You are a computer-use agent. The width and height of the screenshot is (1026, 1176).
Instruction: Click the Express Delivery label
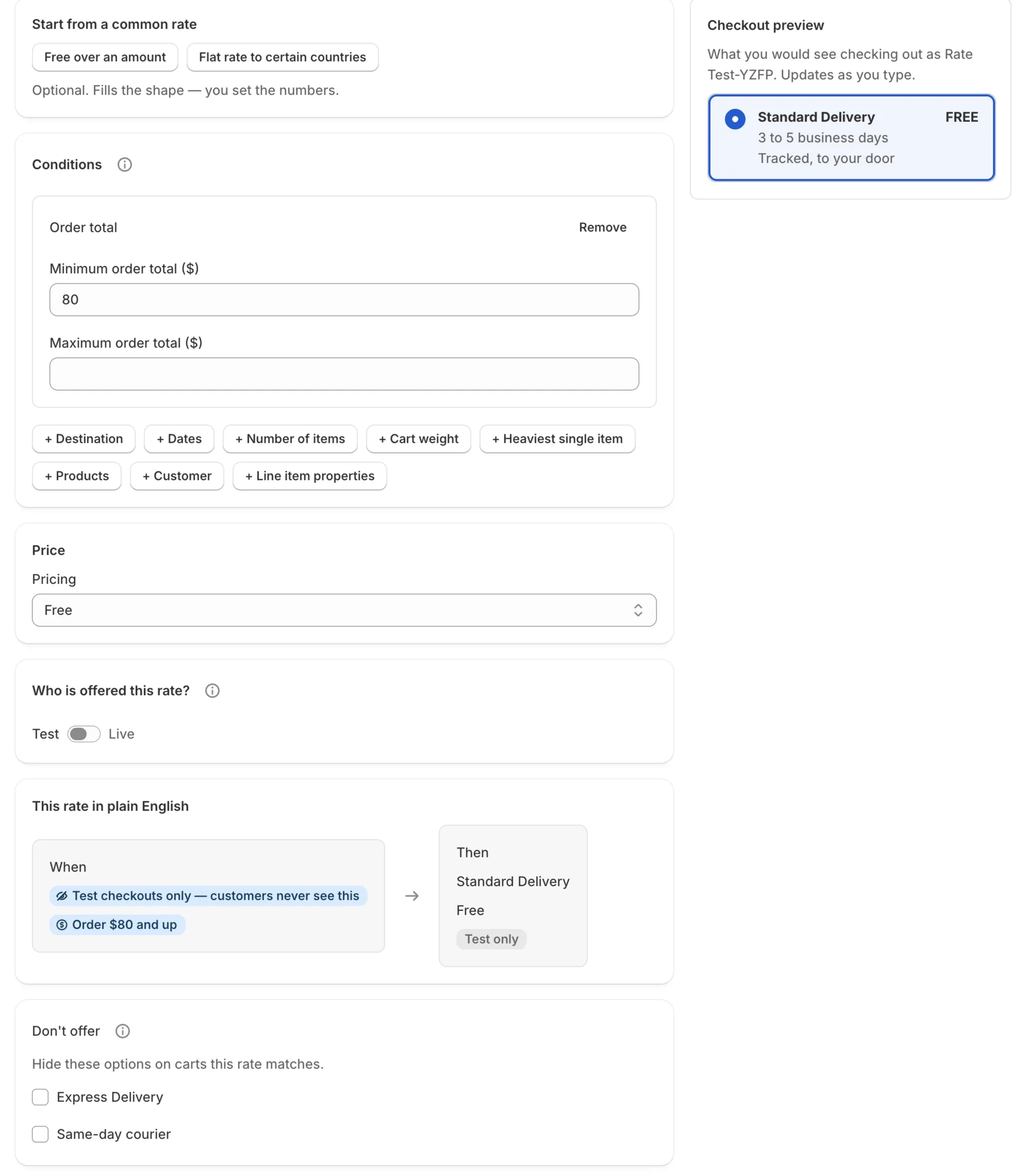point(110,1097)
